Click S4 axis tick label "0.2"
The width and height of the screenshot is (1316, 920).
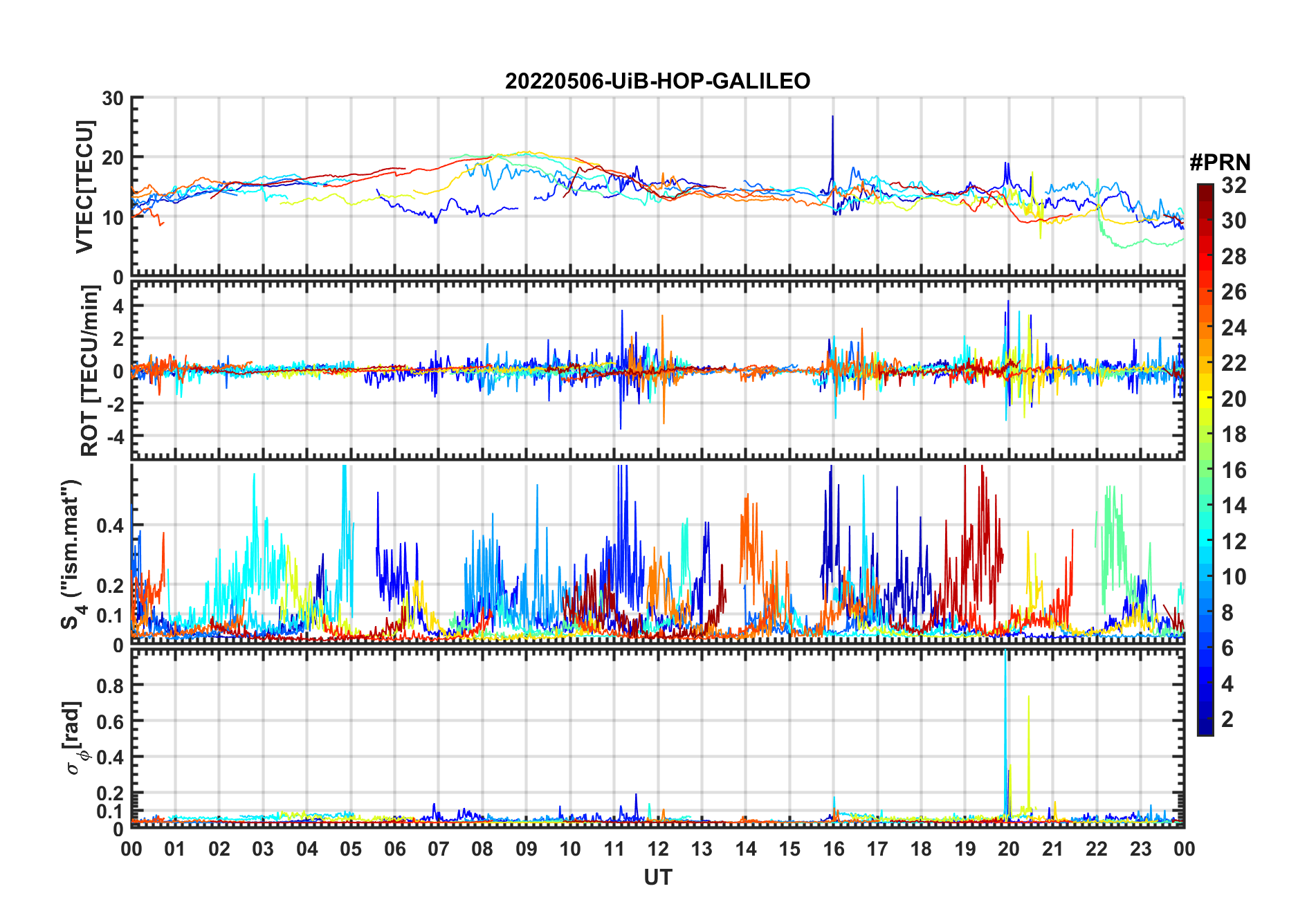click(110, 585)
